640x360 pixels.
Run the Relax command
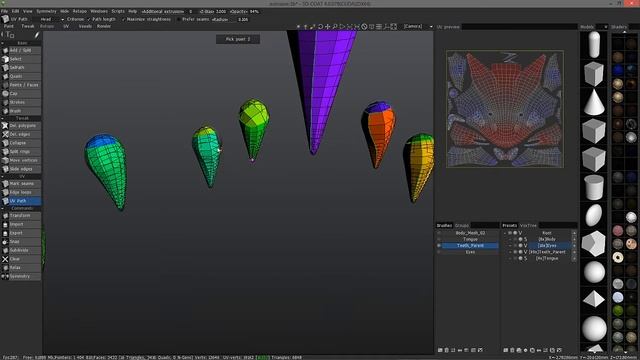click(x=21, y=267)
